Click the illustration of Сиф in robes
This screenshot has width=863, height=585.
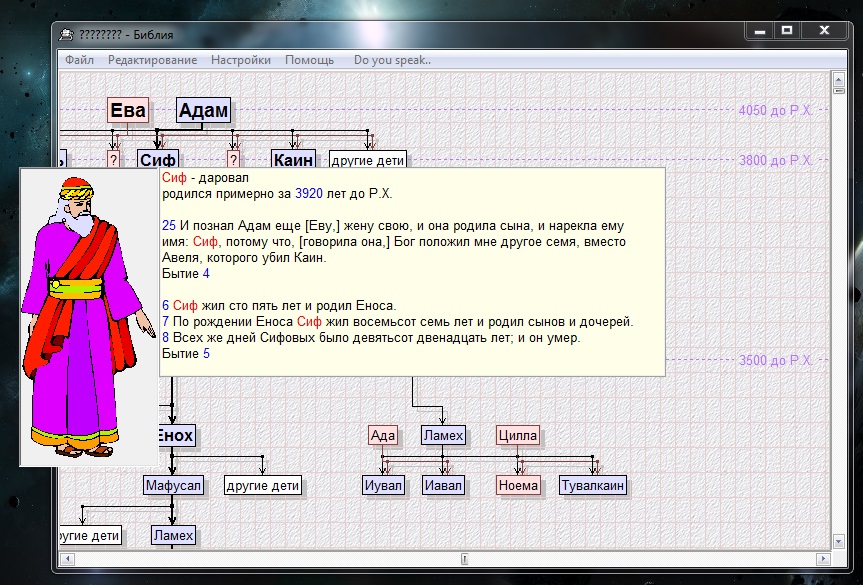point(89,316)
